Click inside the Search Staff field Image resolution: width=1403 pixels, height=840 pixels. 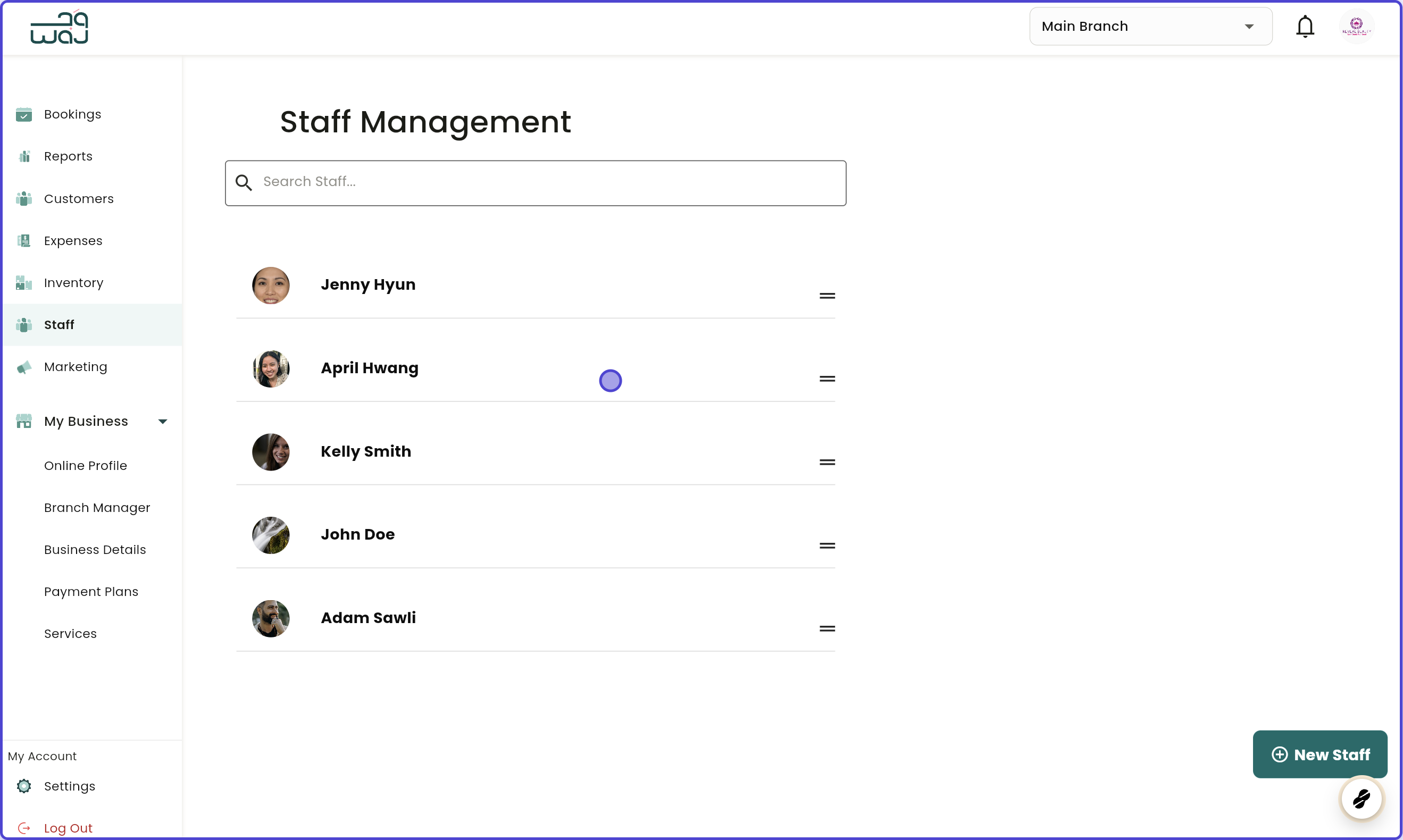click(536, 182)
